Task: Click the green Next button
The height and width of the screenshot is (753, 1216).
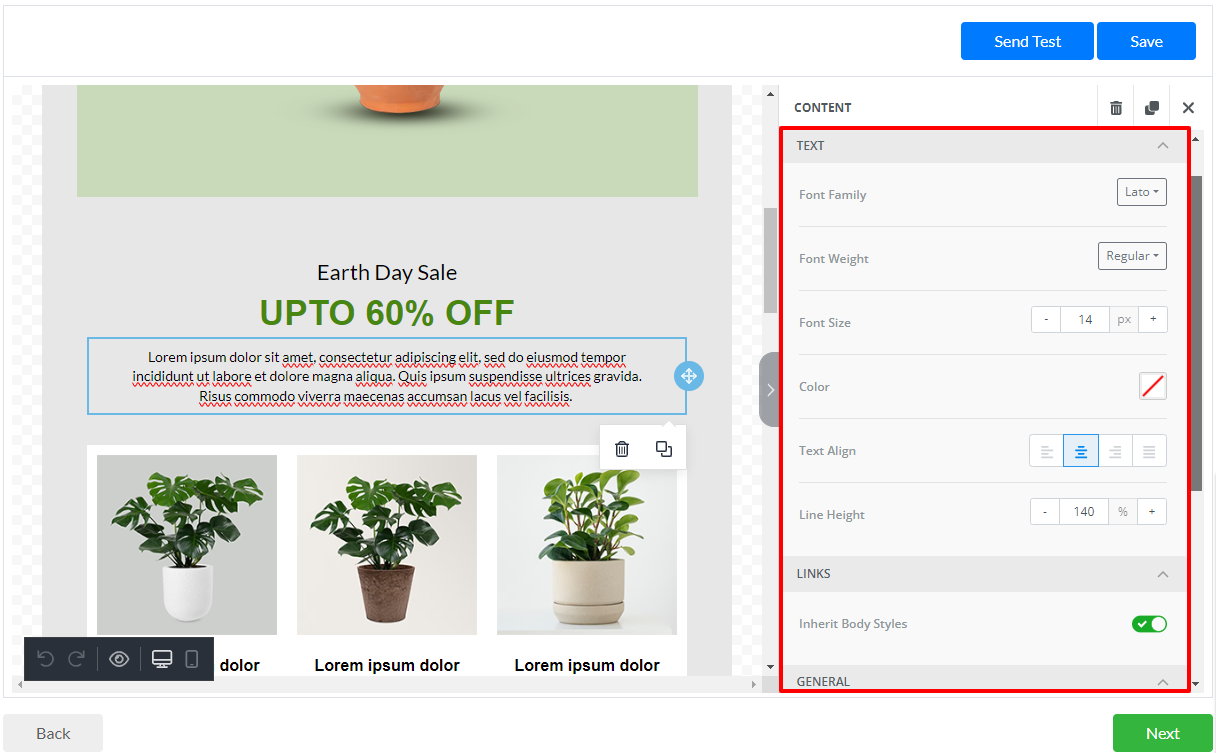Action: [1162, 733]
